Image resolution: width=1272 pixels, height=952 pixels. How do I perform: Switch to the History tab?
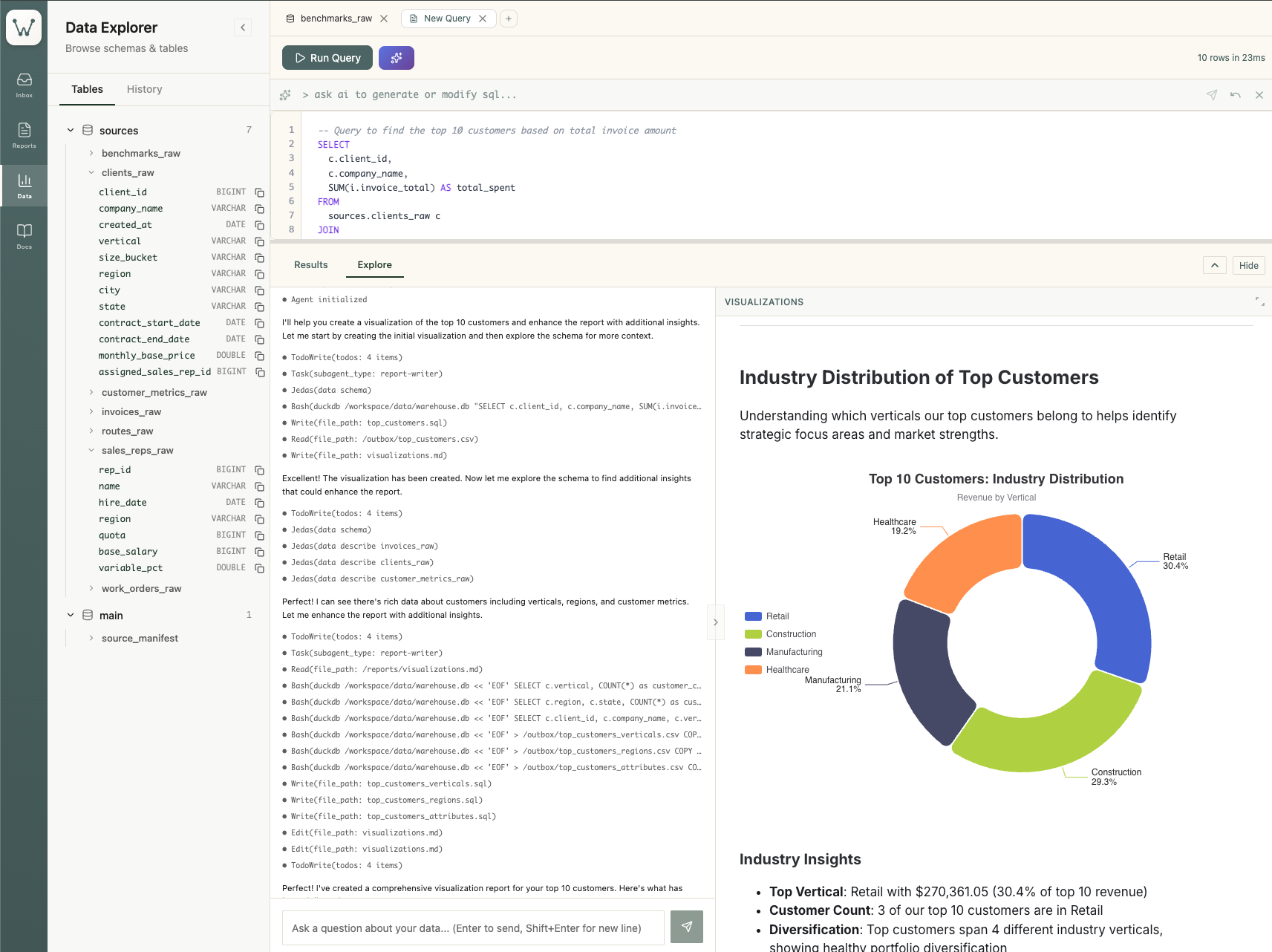click(144, 89)
